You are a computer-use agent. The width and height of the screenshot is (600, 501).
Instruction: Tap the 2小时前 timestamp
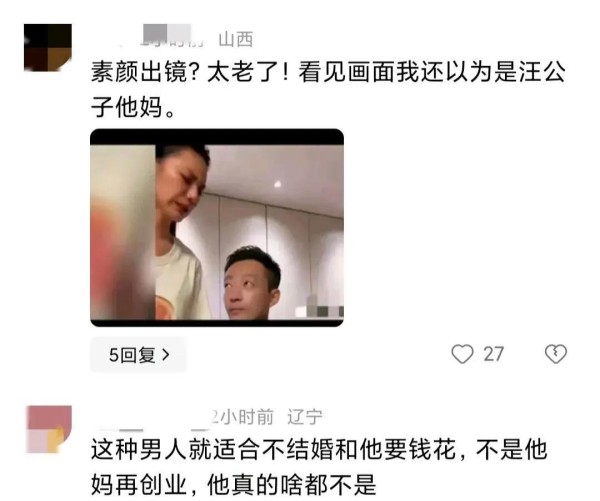point(243,417)
